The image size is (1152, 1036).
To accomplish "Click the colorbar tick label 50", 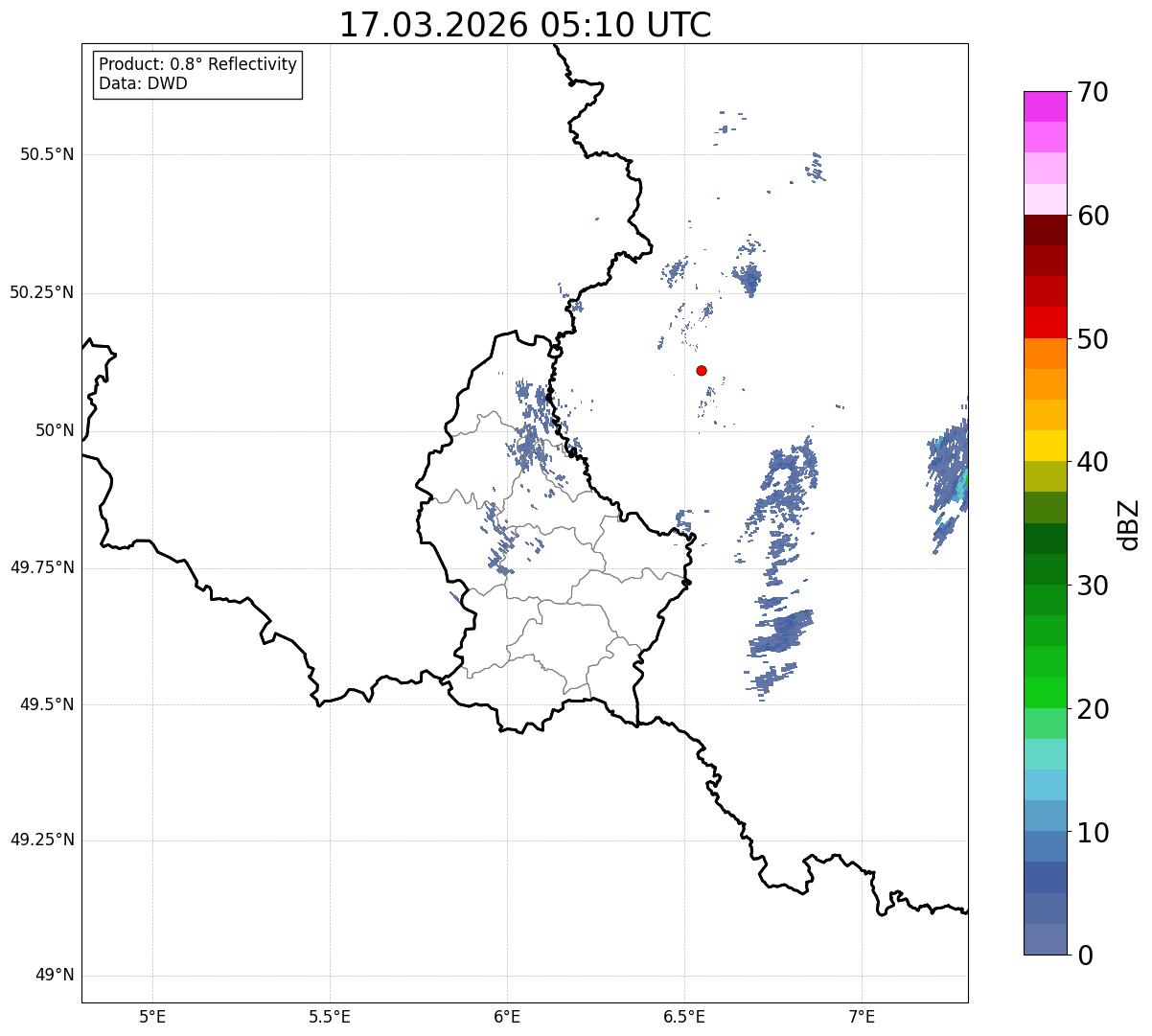I will (1093, 339).
